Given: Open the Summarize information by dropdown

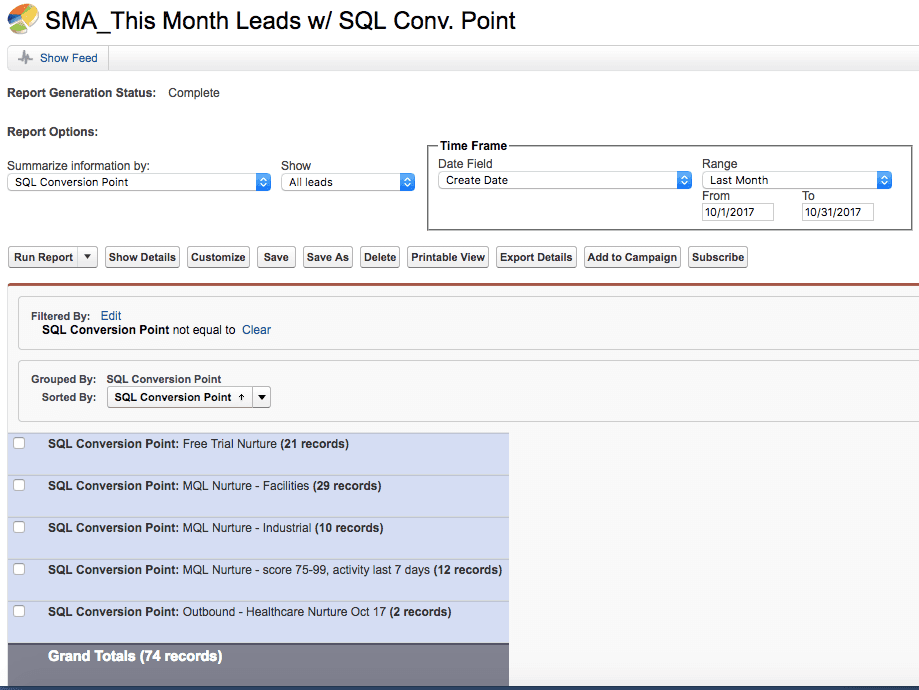Looking at the screenshot, I should pyautogui.click(x=139, y=182).
